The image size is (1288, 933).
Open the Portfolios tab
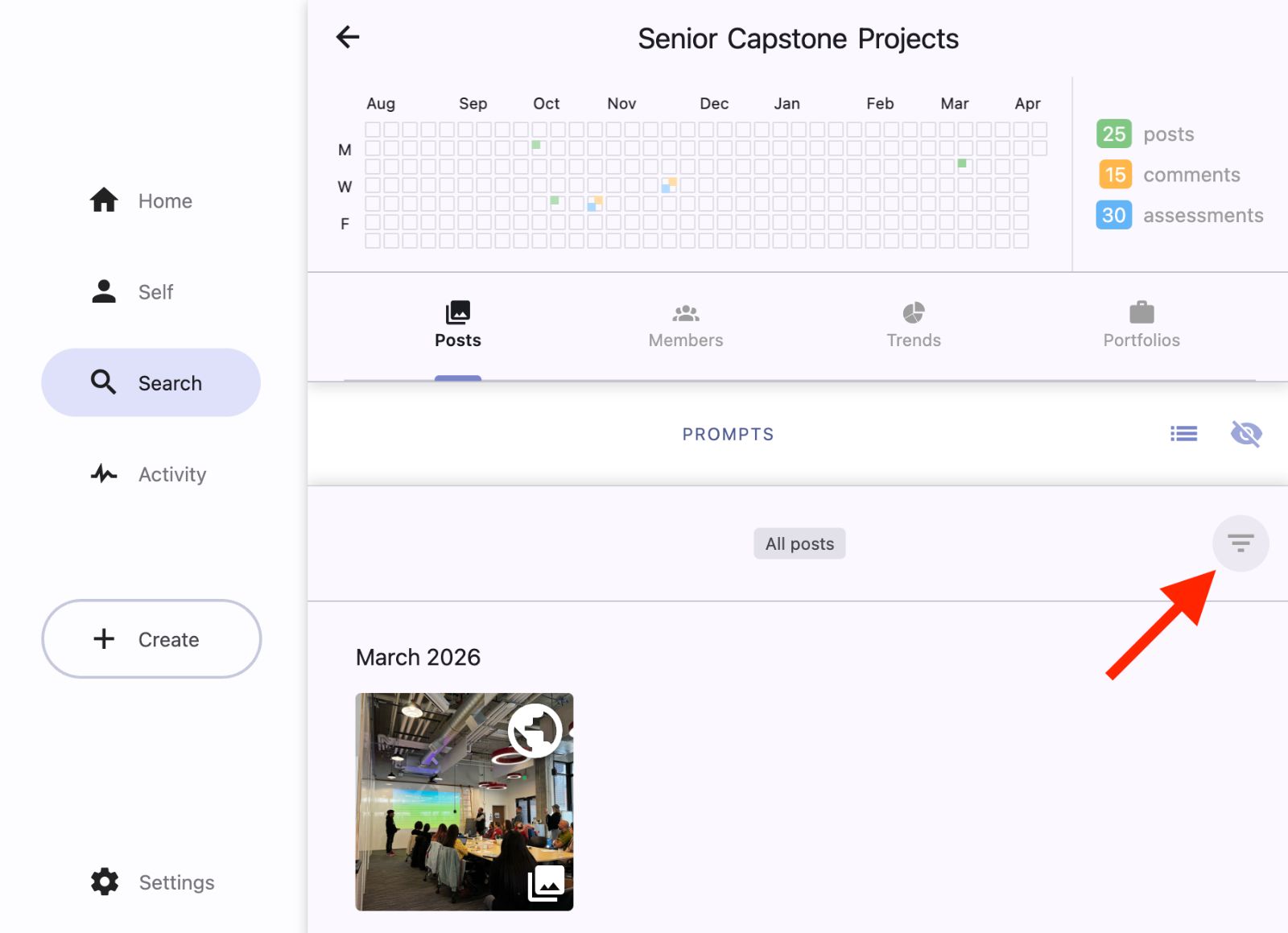click(1141, 325)
